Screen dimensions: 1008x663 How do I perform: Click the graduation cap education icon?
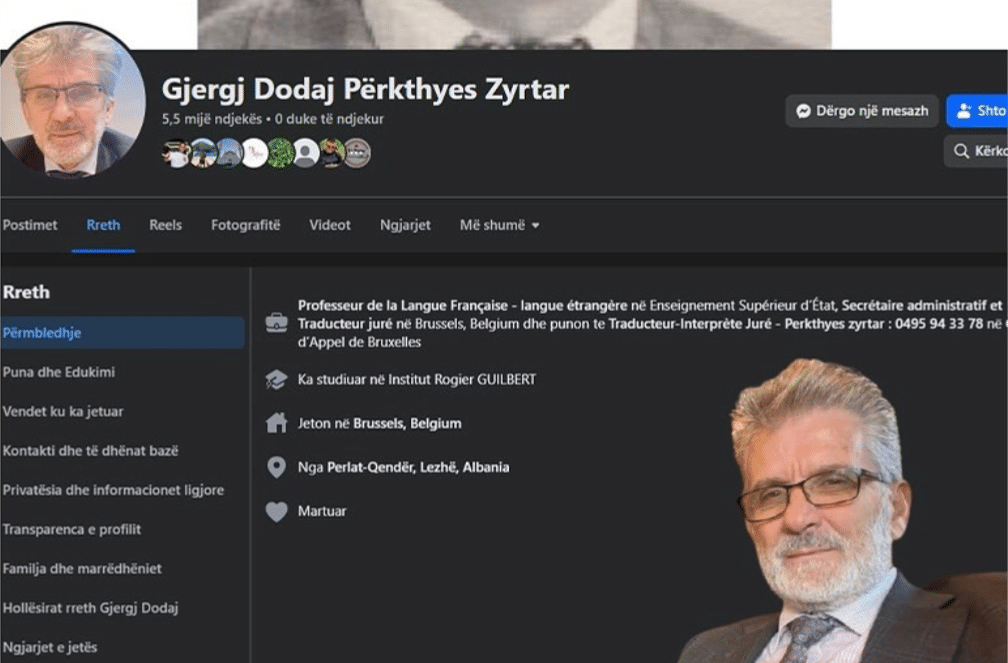(276, 380)
